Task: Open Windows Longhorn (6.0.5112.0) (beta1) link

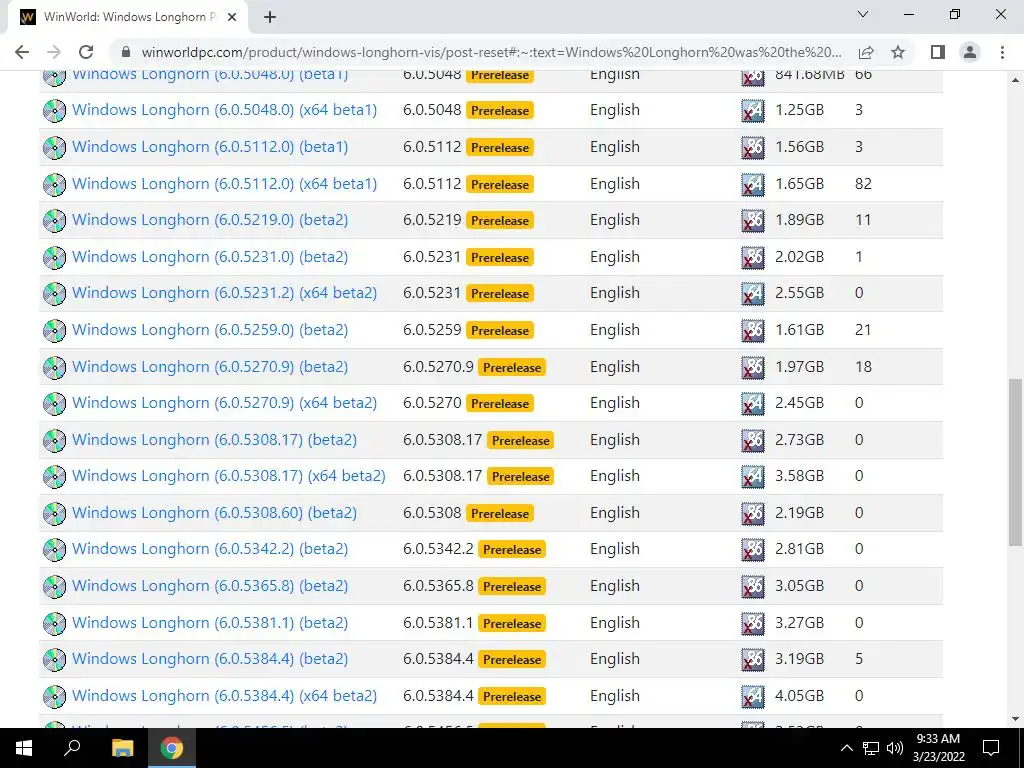Action: (x=210, y=147)
